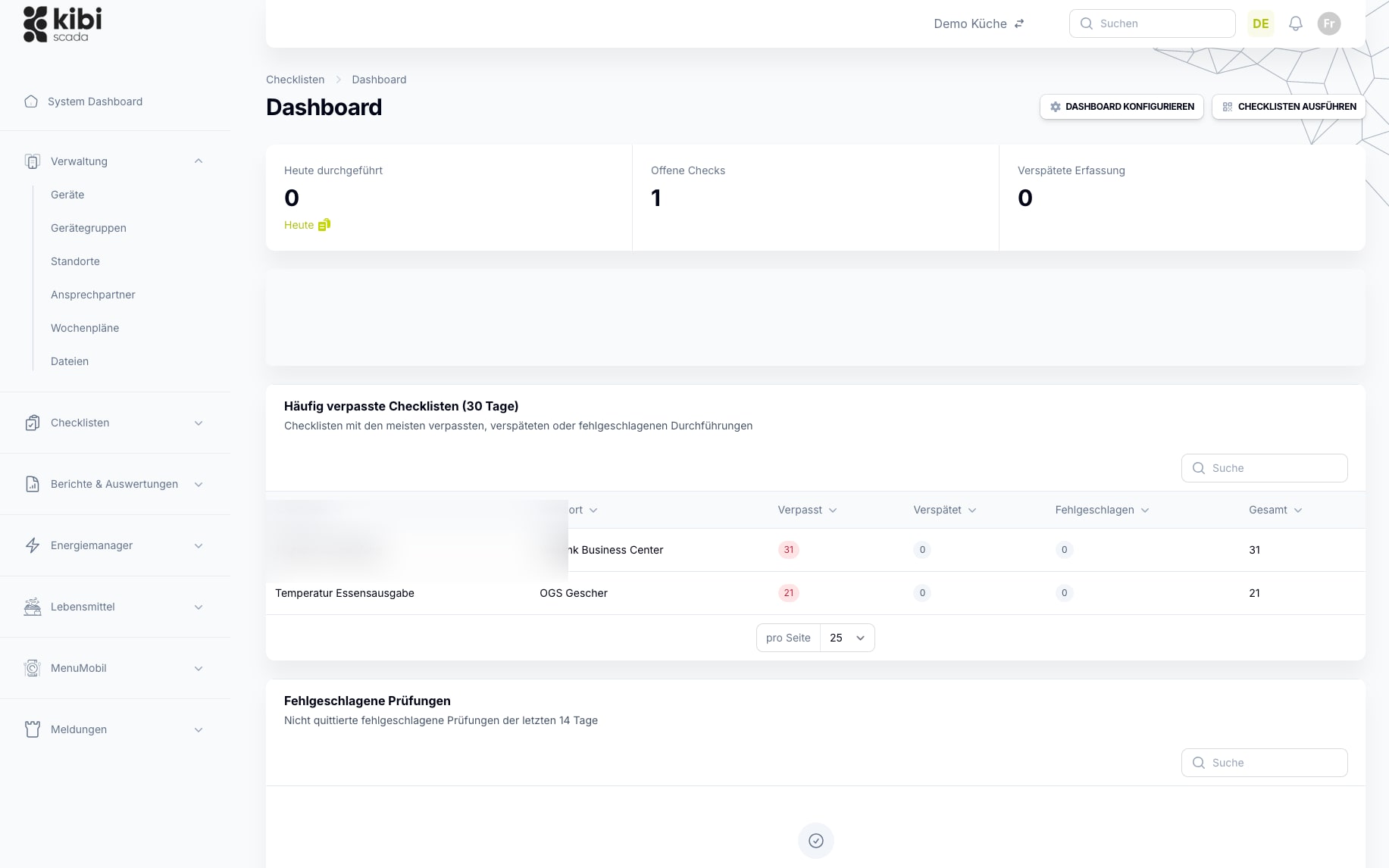Click the green Heute link
1389x868 pixels.
pyautogui.click(x=299, y=225)
